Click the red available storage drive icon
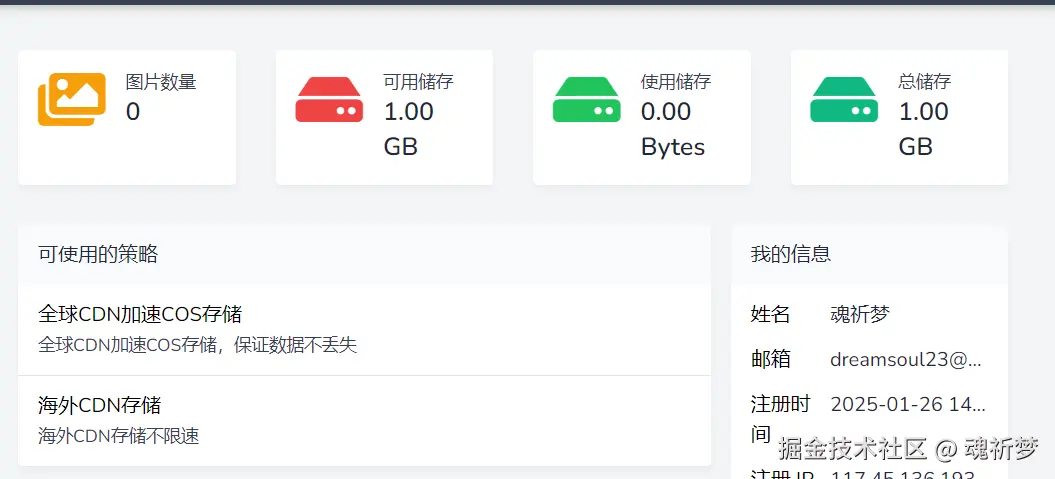The width and height of the screenshot is (1055, 479). (x=329, y=100)
